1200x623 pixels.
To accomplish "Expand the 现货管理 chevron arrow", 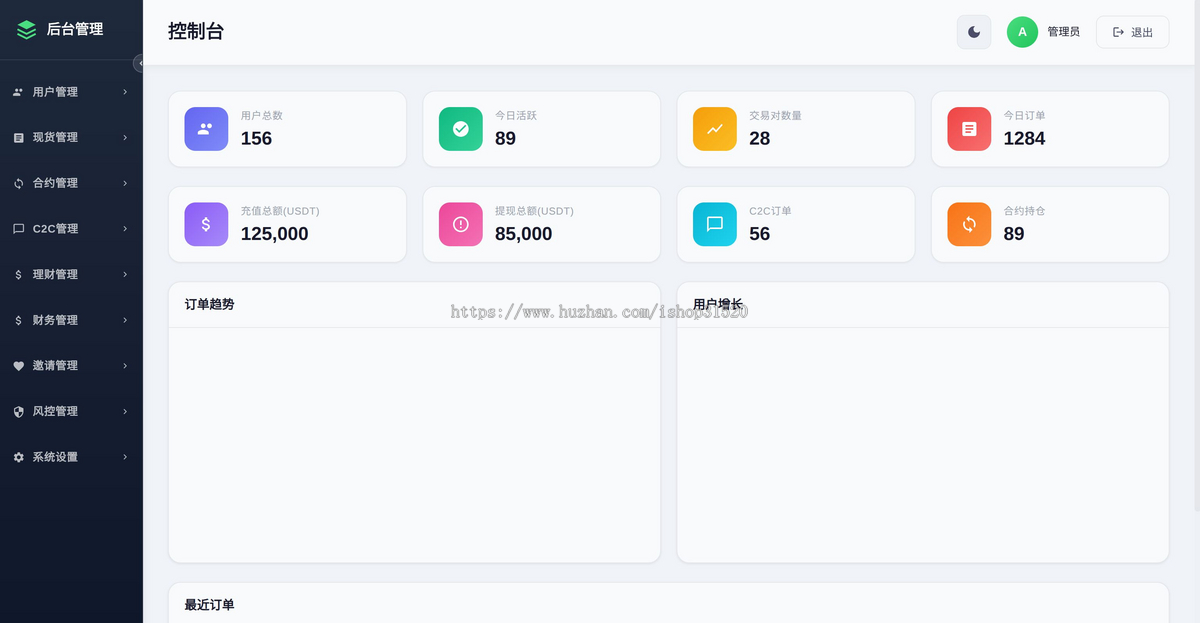I will point(125,138).
